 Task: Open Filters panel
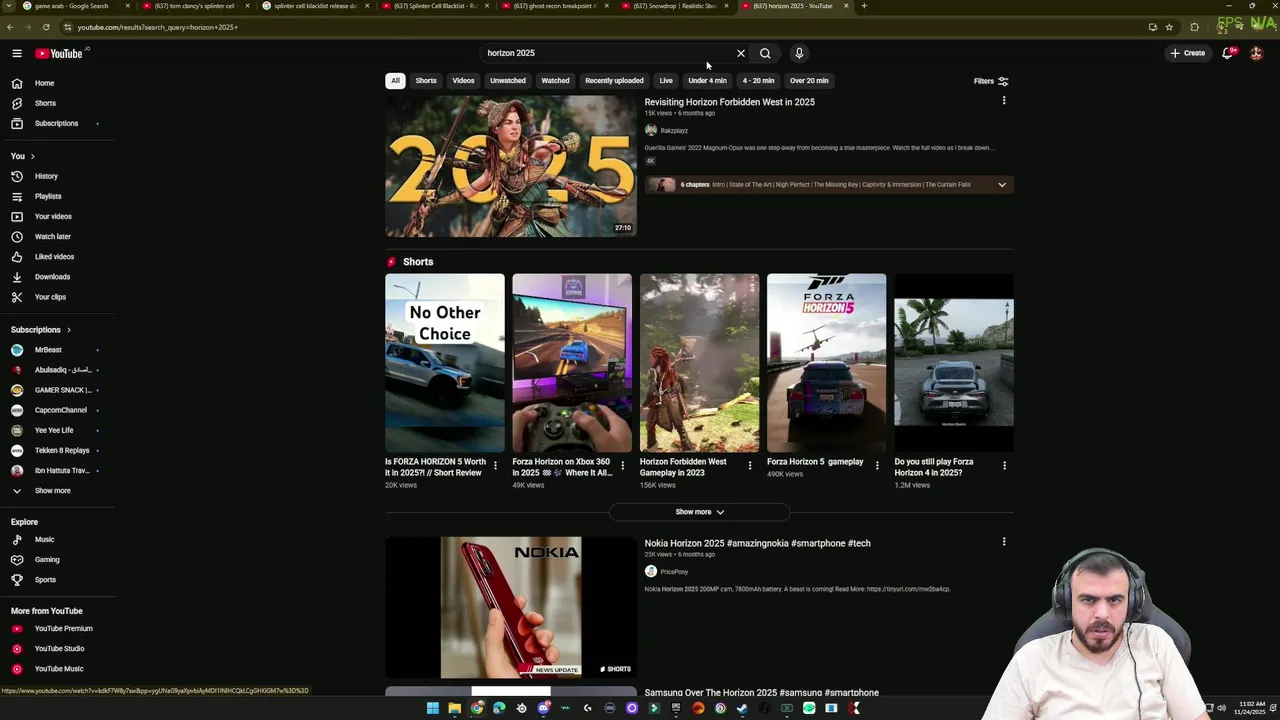click(991, 81)
